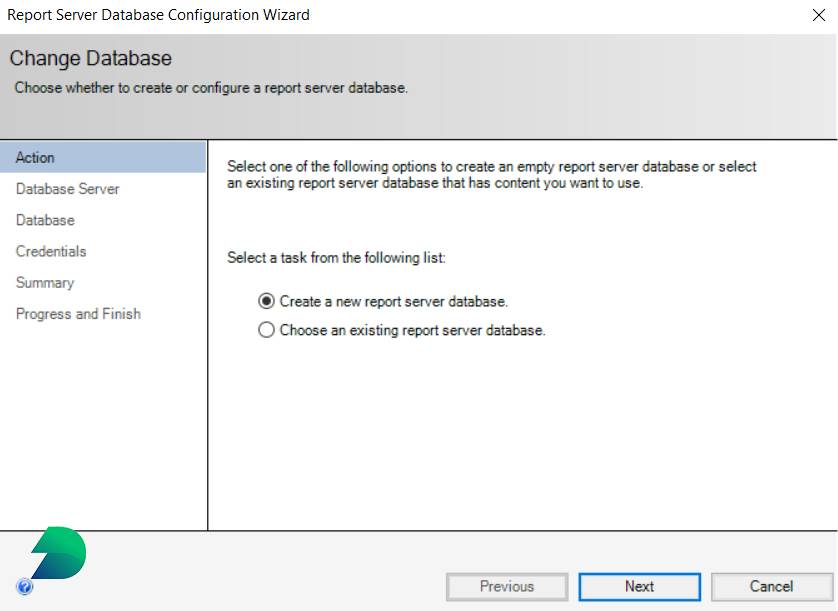838x611 pixels.
Task: Click the Previous button
Action: click(507, 587)
